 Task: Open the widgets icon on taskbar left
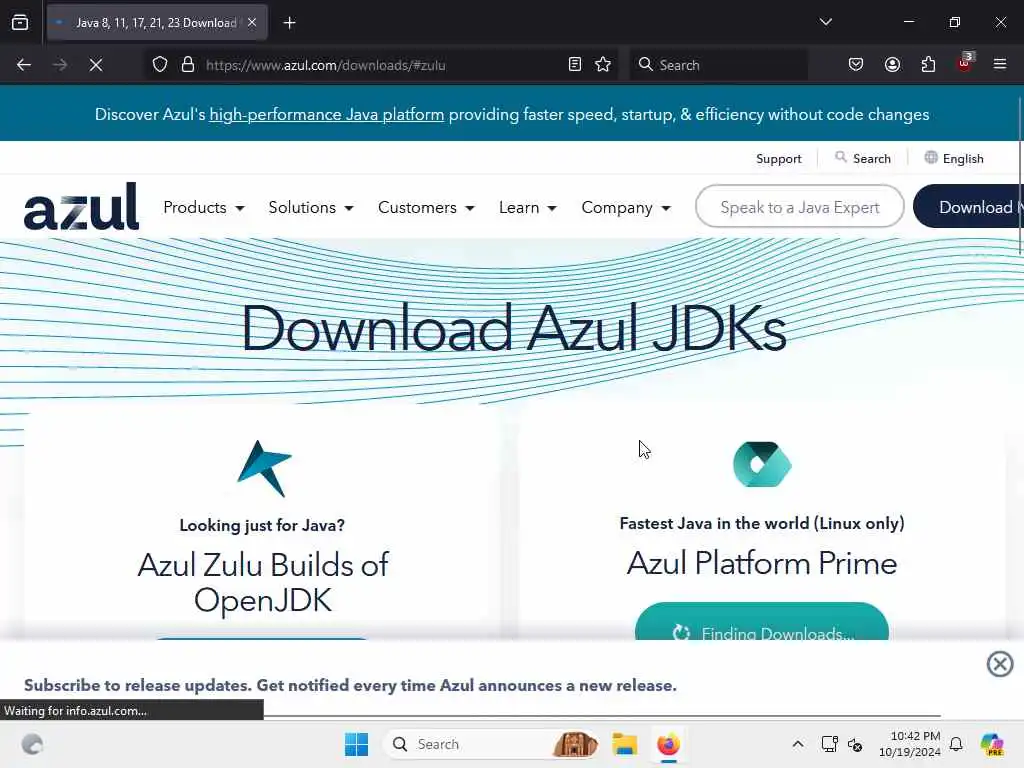click(x=32, y=744)
